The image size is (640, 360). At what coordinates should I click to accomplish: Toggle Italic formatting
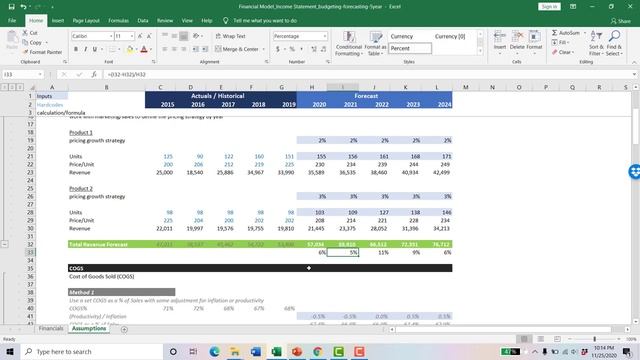click(85, 49)
